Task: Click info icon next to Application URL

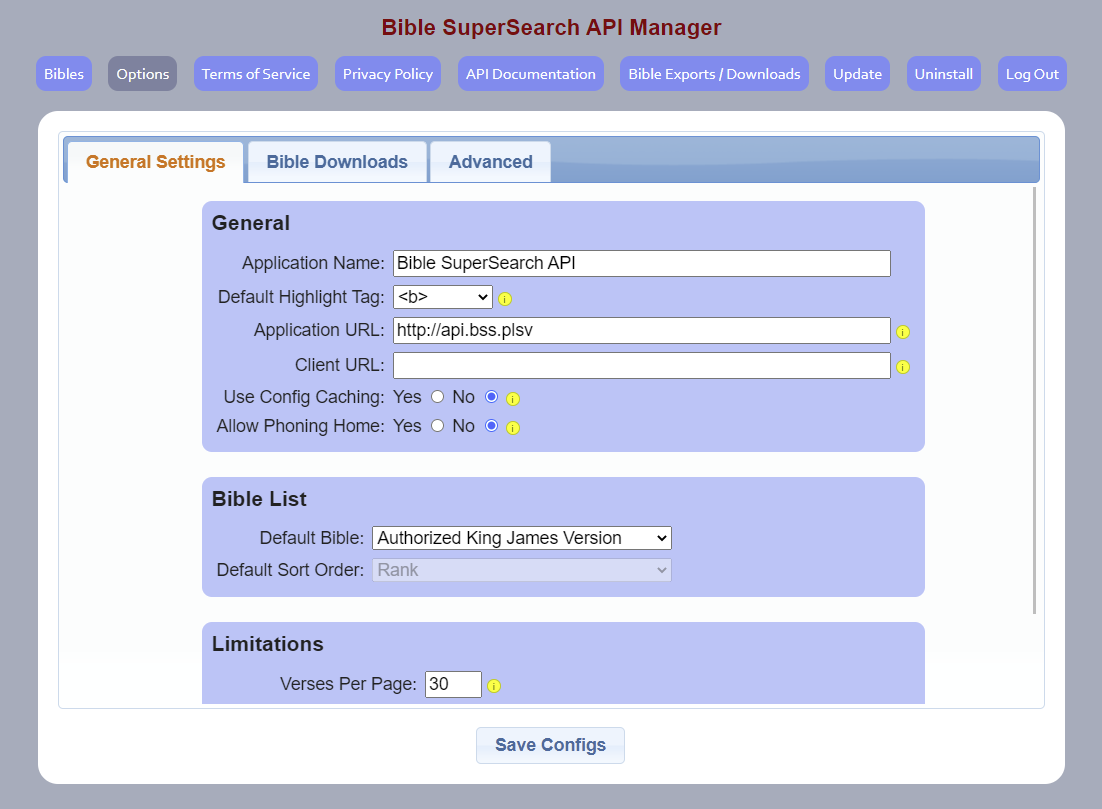Action: pos(903,332)
